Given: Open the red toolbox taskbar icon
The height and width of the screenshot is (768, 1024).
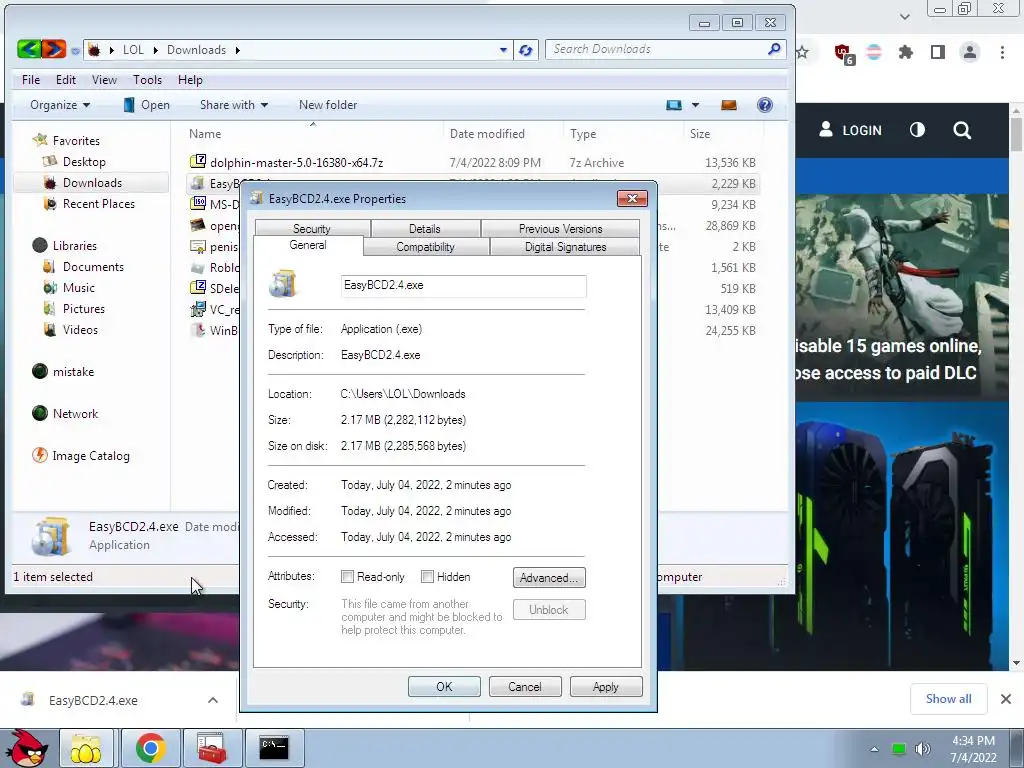Looking at the screenshot, I should click(212, 748).
